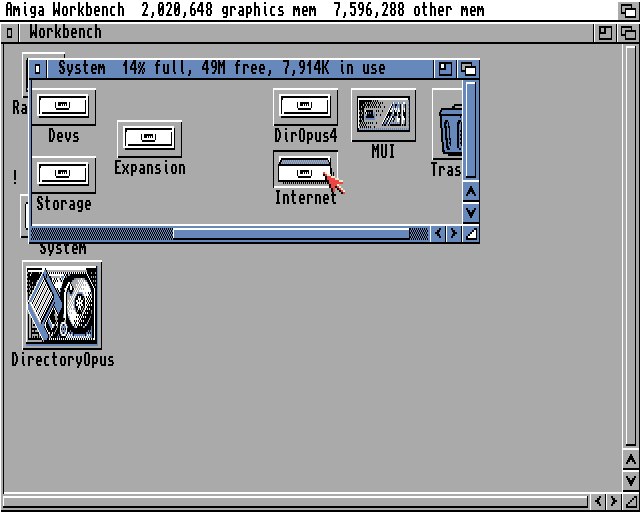Click Workbench window depth gadget
640x512 pixels.
tap(628, 33)
